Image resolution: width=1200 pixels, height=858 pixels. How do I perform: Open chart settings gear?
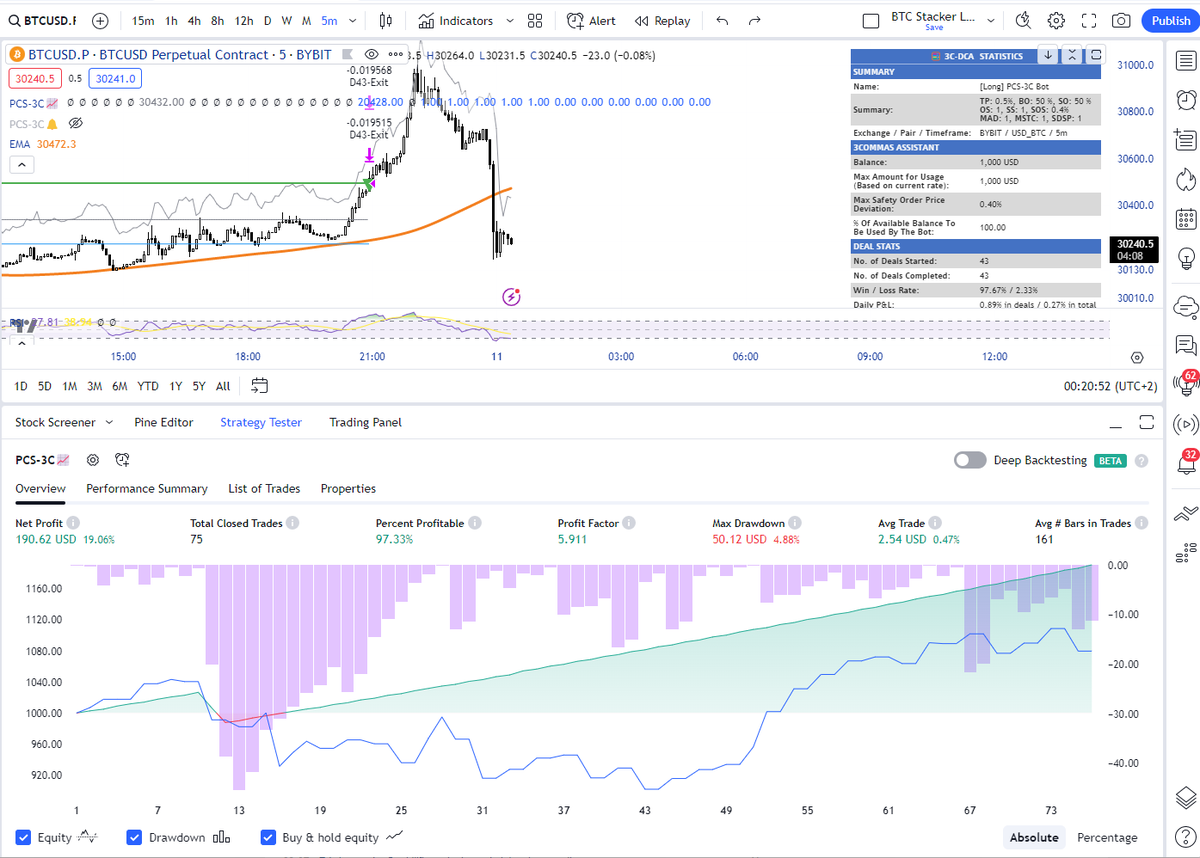click(x=1056, y=20)
